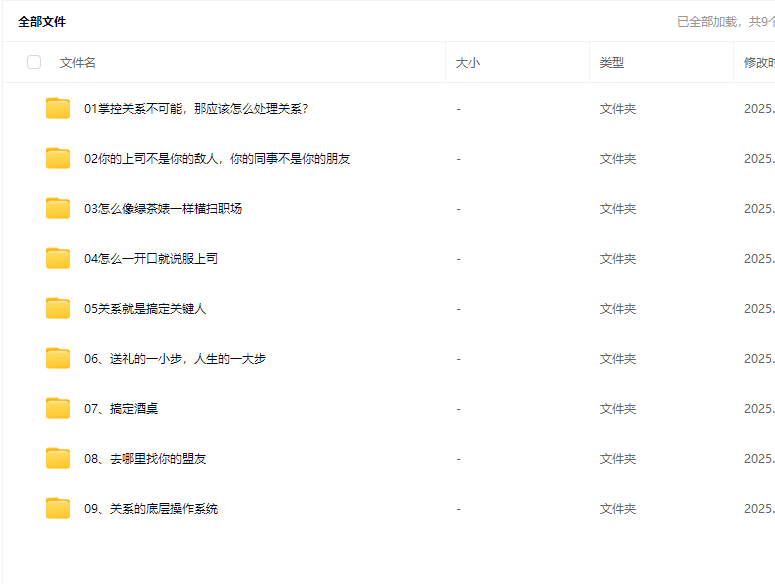The image size is (775, 584).
Task: Click folder icon for 06、送礼的一小步
Action: [58, 358]
